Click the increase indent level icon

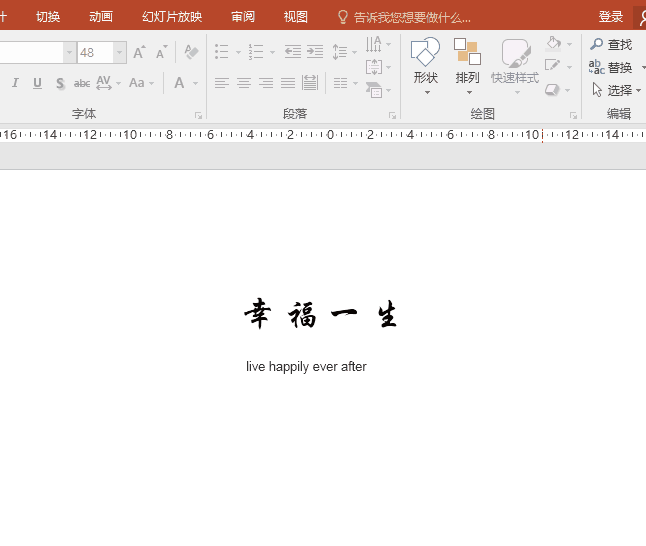pyautogui.click(x=314, y=52)
